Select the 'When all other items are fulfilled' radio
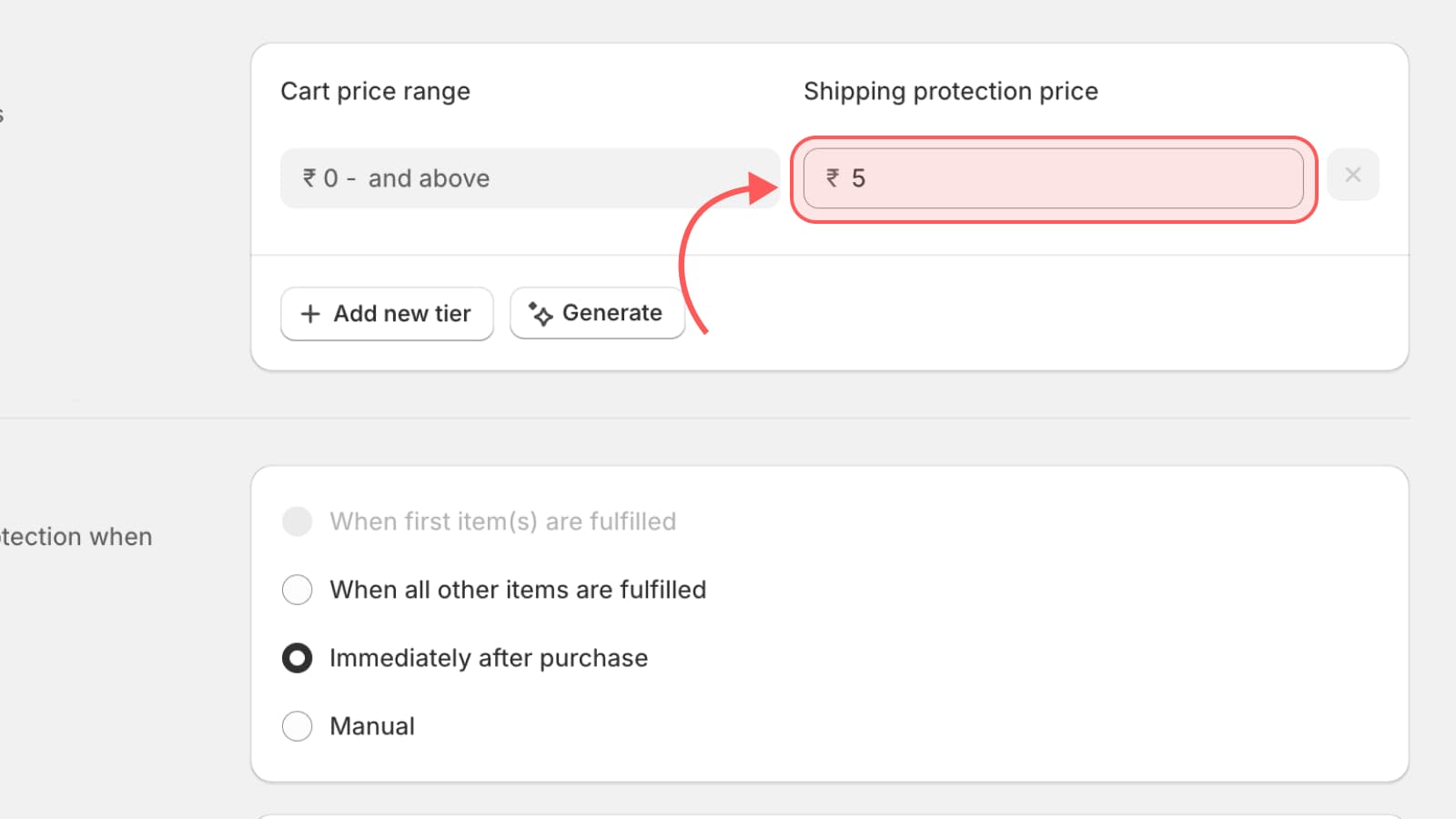Image resolution: width=1456 pixels, height=819 pixels. click(x=297, y=590)
